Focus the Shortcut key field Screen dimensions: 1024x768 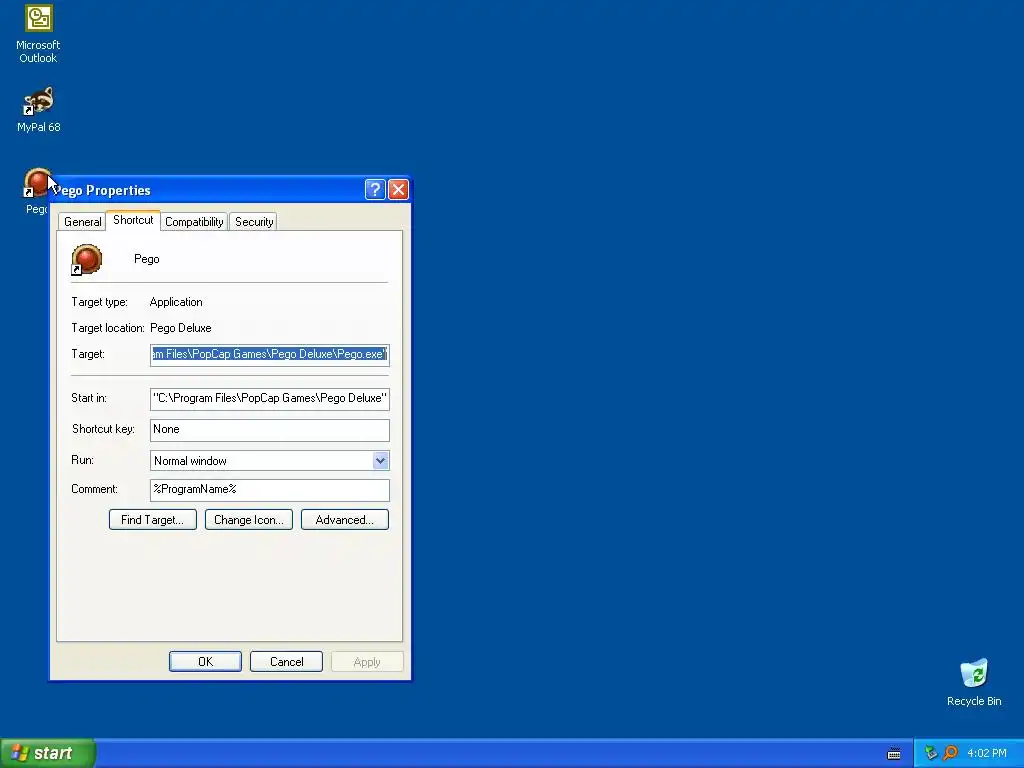[270, 430]
